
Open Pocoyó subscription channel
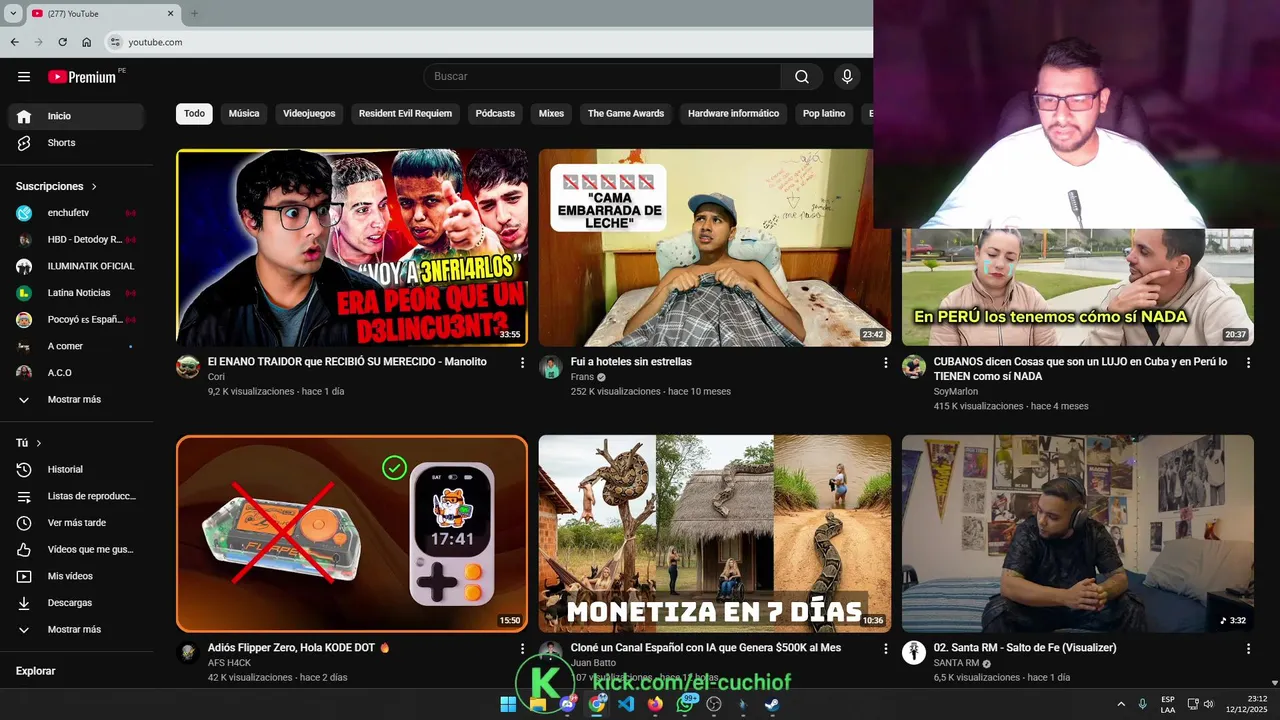coord(76,320)
